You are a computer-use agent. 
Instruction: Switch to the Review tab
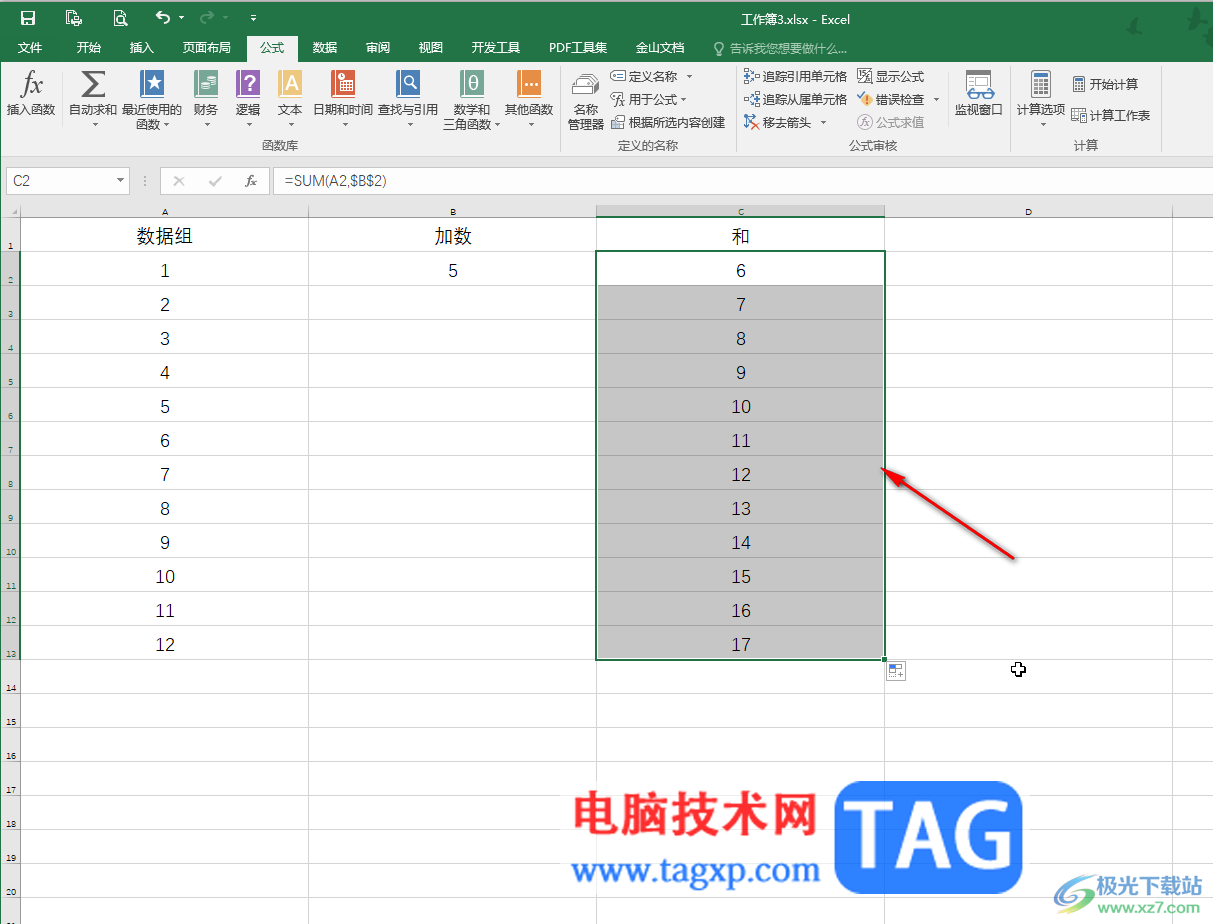[378, 47]
